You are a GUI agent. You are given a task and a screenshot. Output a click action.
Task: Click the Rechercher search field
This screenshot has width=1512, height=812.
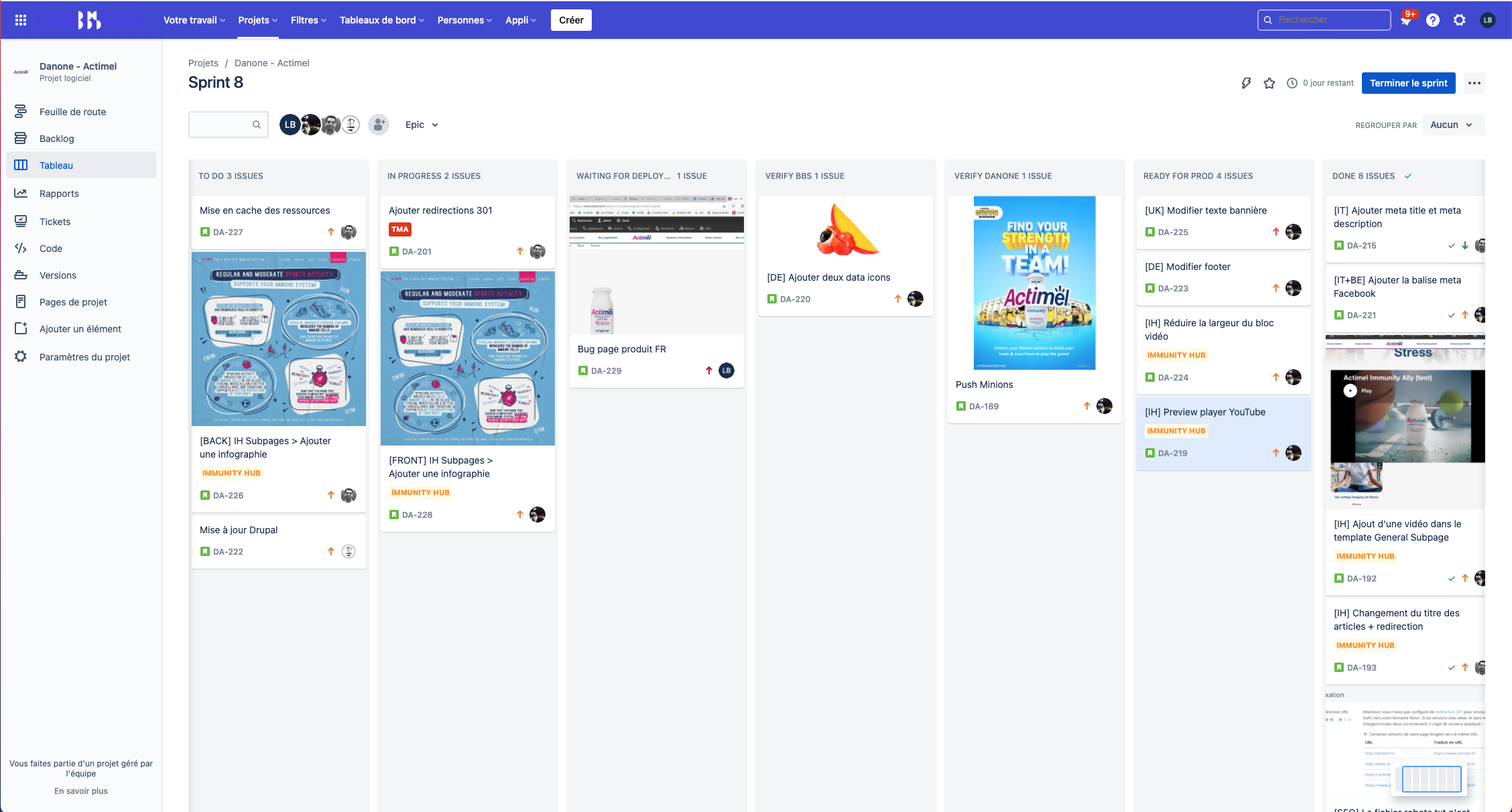[1324, 20]
